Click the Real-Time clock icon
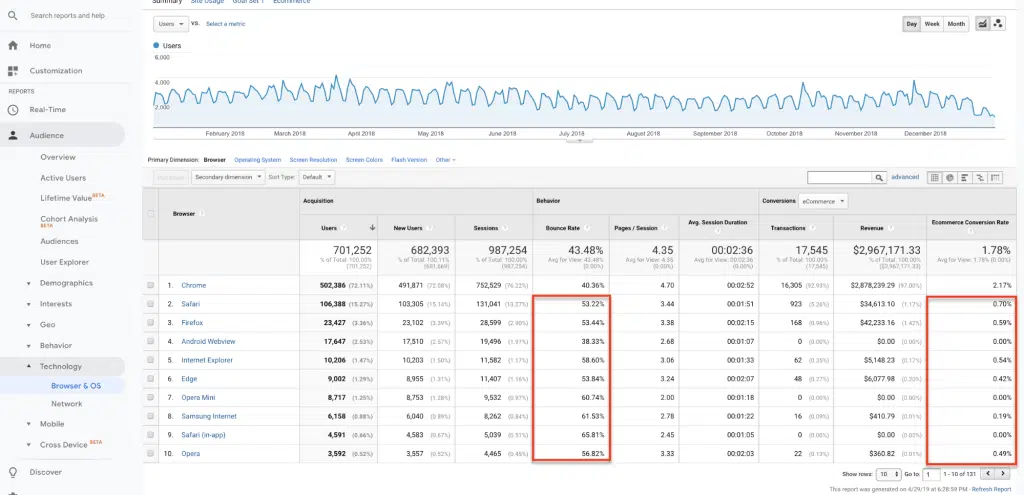This screenshot has width=1024, height=495. (12, 110)
